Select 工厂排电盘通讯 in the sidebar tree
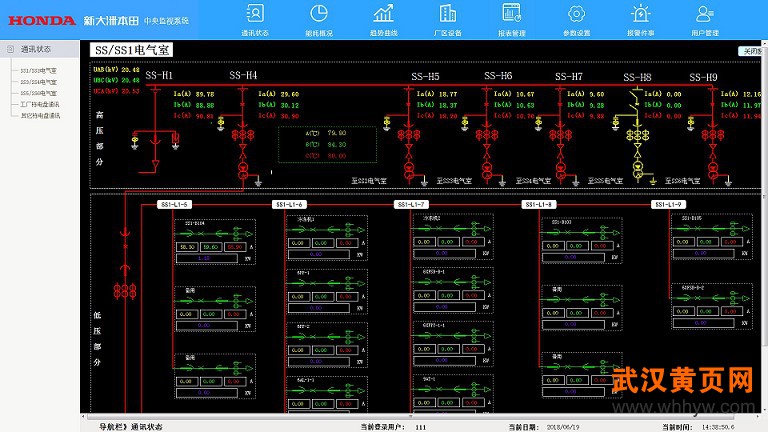Image resolution: width=768 pixels, height=432 pixels. pos(40,104)
